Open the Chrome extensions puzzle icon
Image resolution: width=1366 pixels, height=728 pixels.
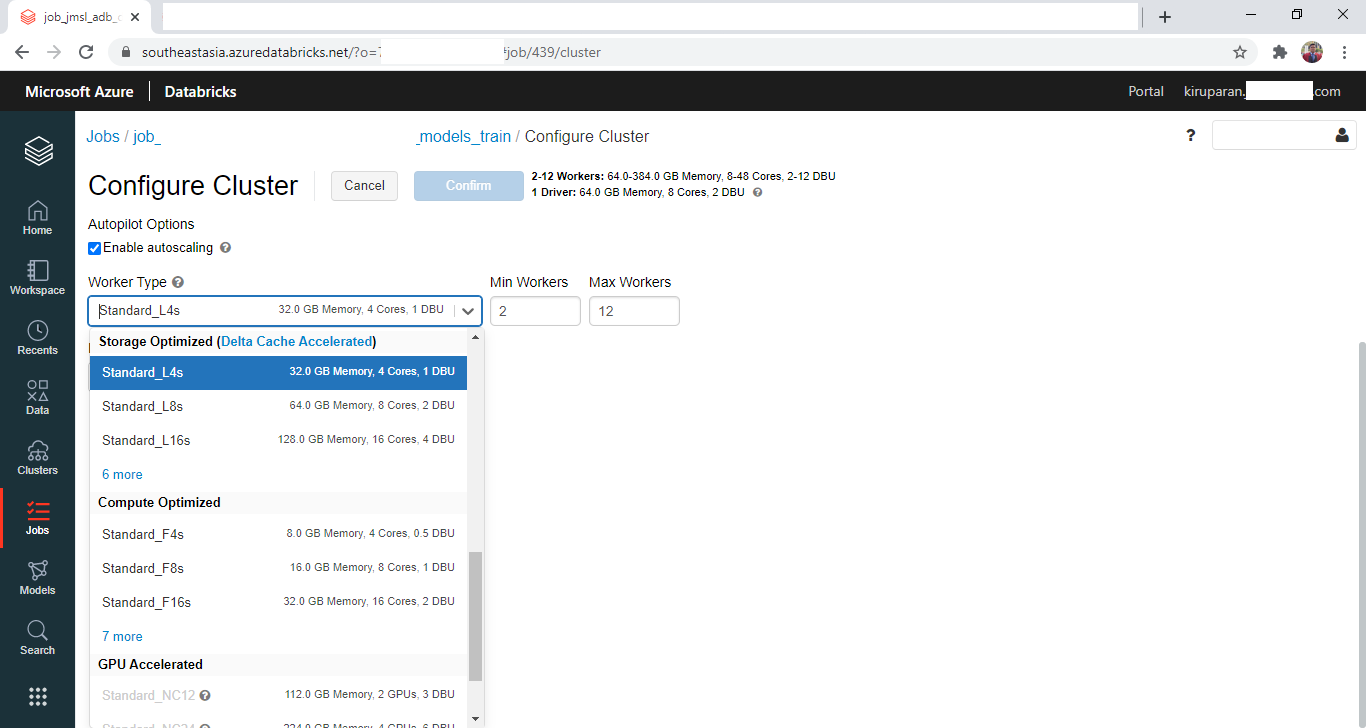coord(1279,52)
